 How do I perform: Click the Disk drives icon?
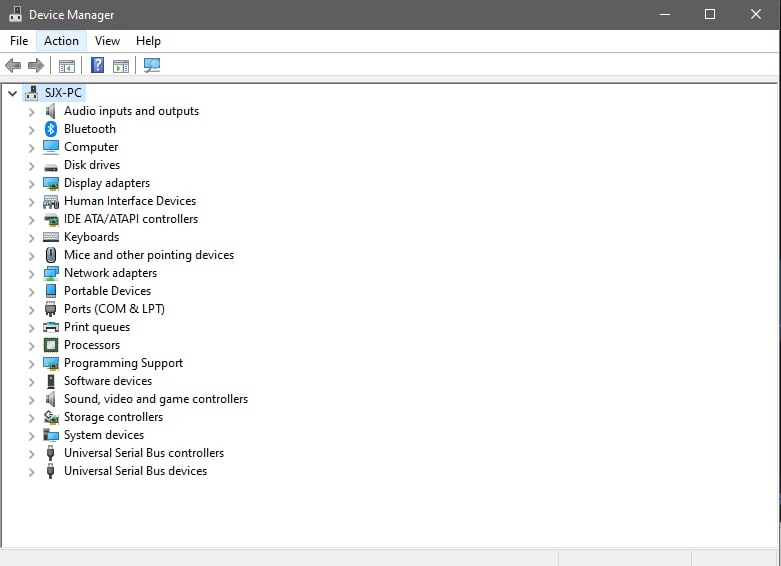51,167
